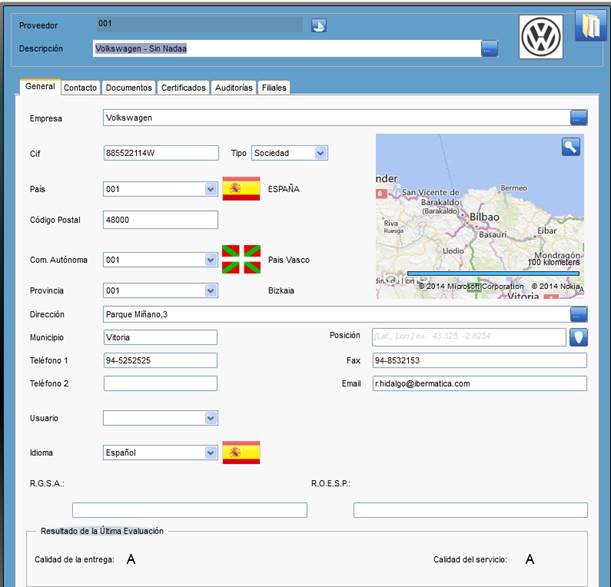Viewport: 611px width, 587px height.
Task: Open the Usuario dropdown
Action: pyautogui.click(x=210, y=418)
